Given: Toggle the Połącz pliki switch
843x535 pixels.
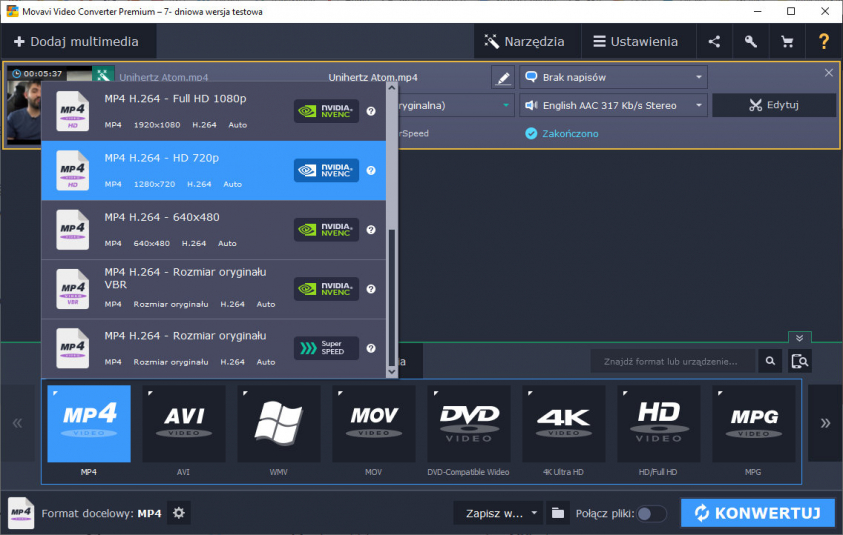Looking at the screenshot, I should tap(651, 513).
